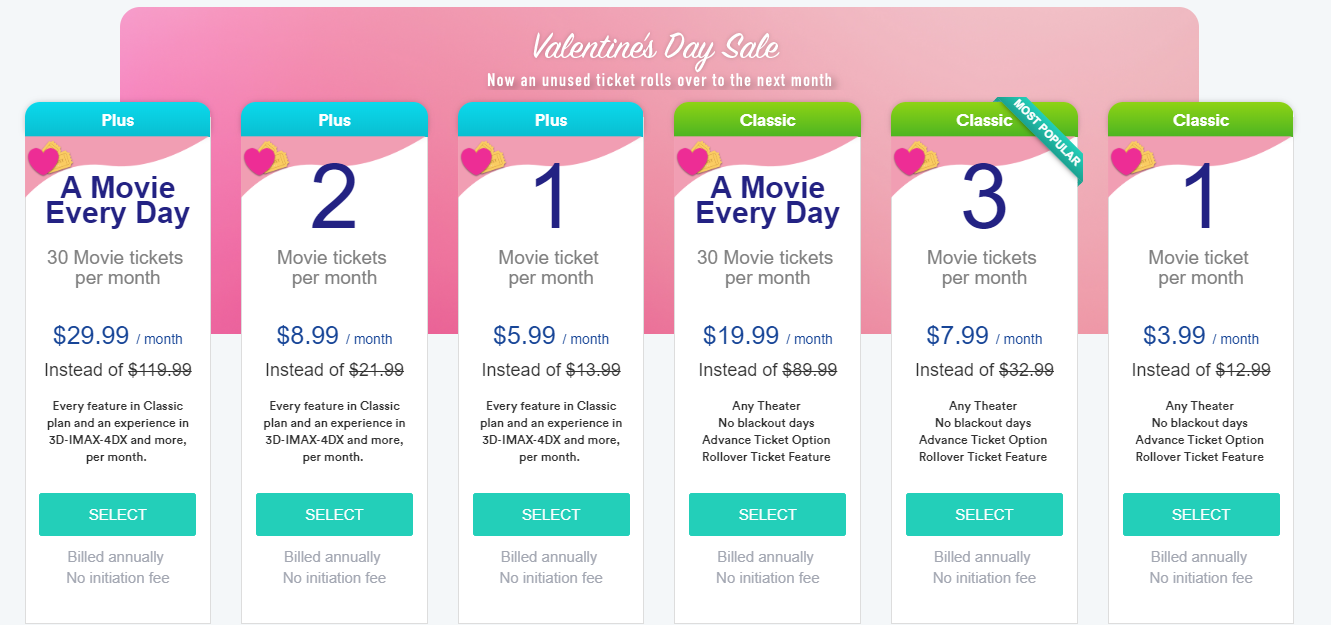1331x625 pixels.
Task: Click the $7.99 / month price
Action: pos(984,336)
